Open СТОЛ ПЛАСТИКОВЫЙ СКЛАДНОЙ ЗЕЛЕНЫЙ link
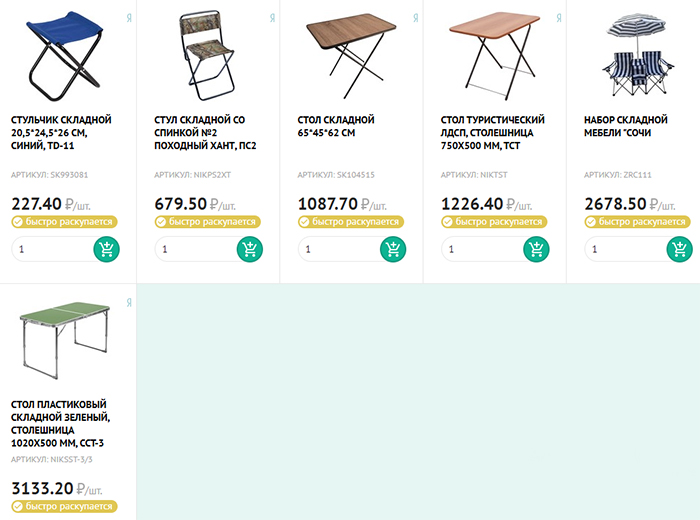Screen dimensions: 700x520 coord(60,424)
